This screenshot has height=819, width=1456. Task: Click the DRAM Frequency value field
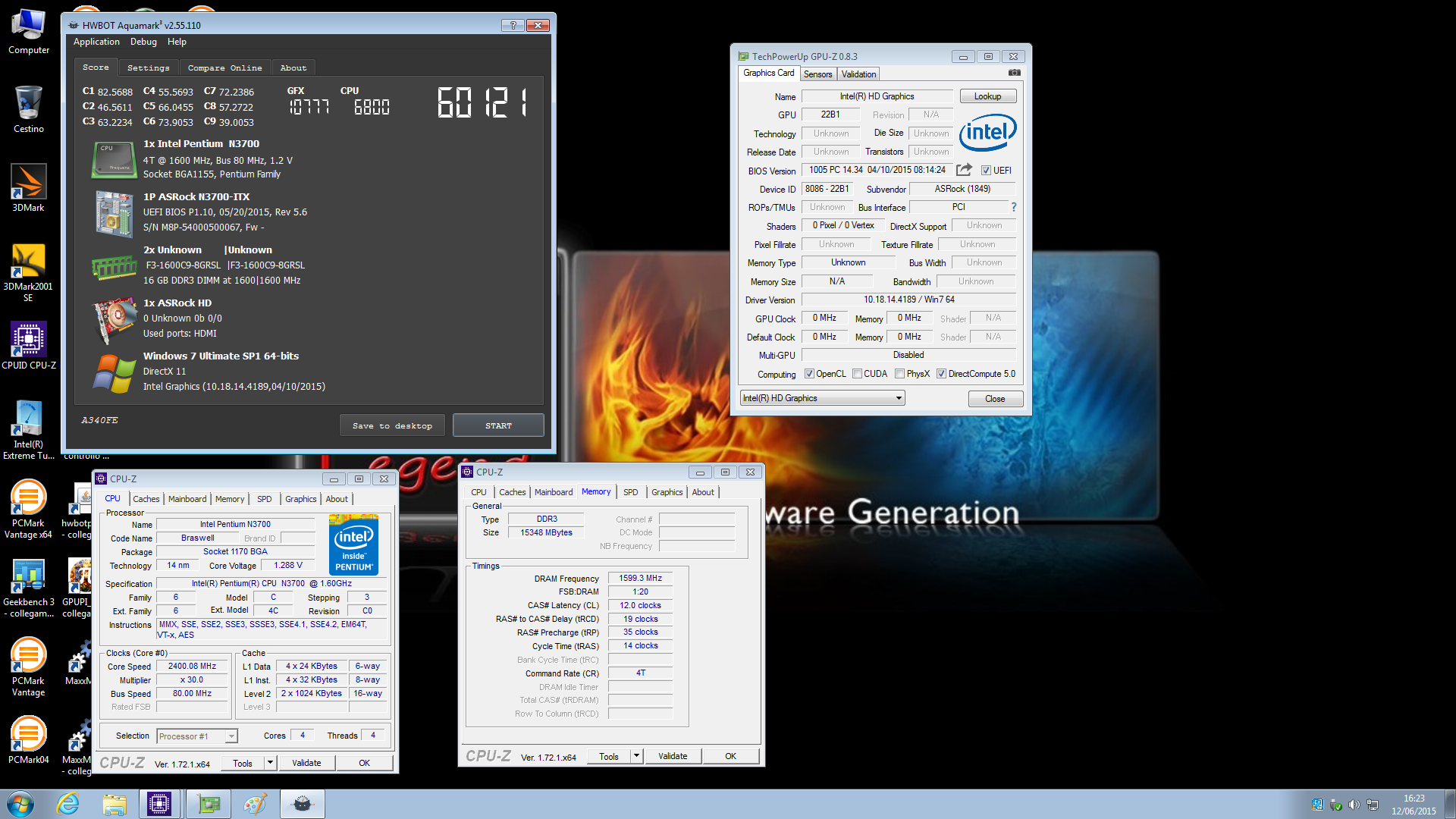click(x=640, y=579)
